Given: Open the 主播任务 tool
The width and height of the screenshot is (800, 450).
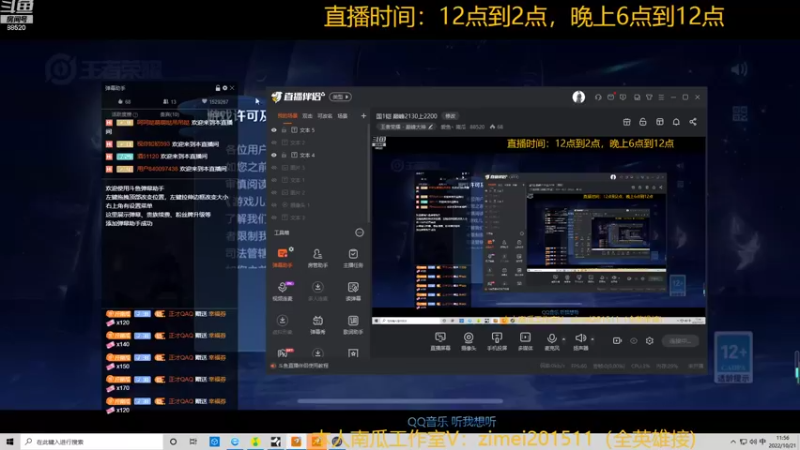Looking at the screenshot, I should coord(353,258).
